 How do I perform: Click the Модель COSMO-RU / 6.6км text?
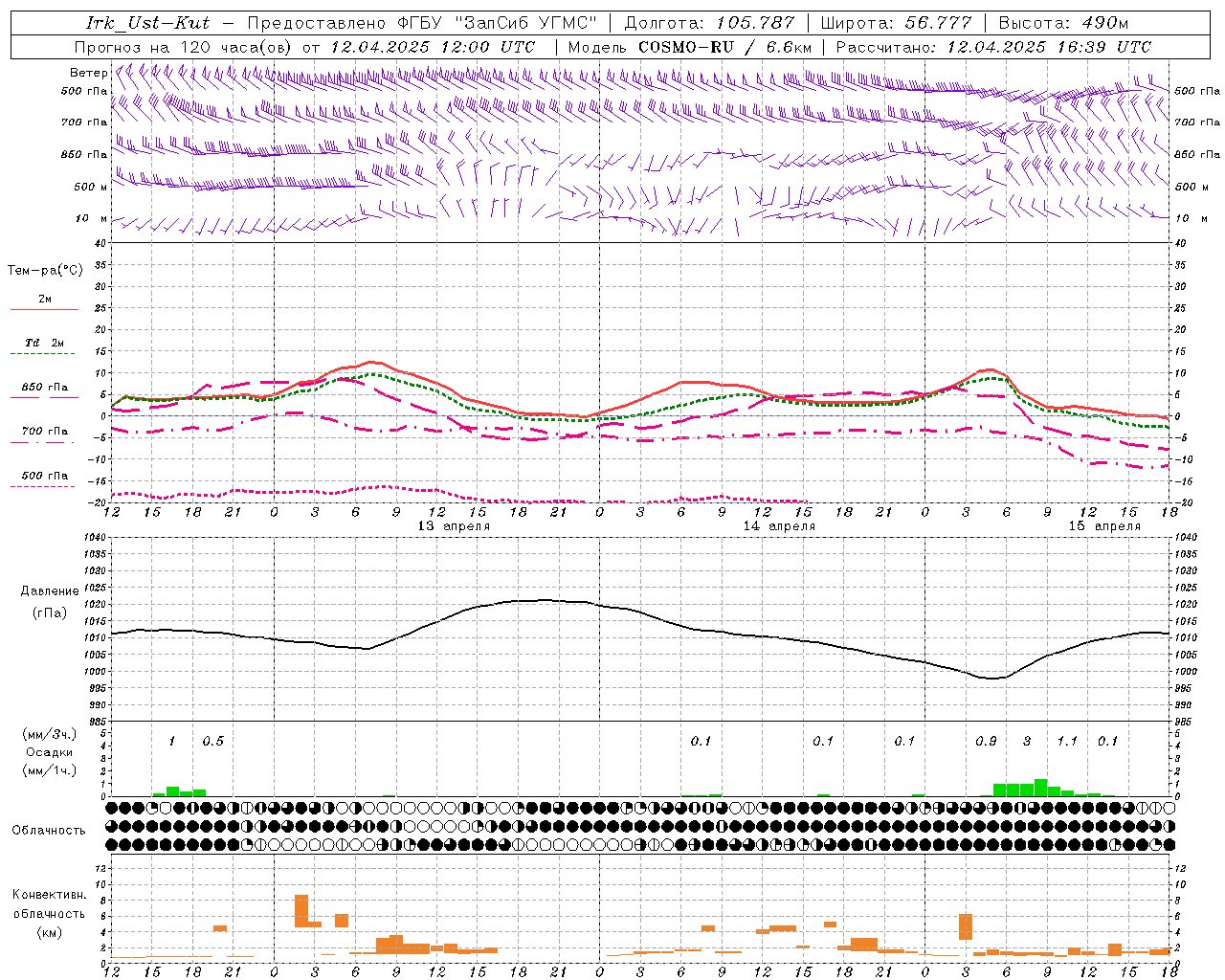(x=690, y=47)
